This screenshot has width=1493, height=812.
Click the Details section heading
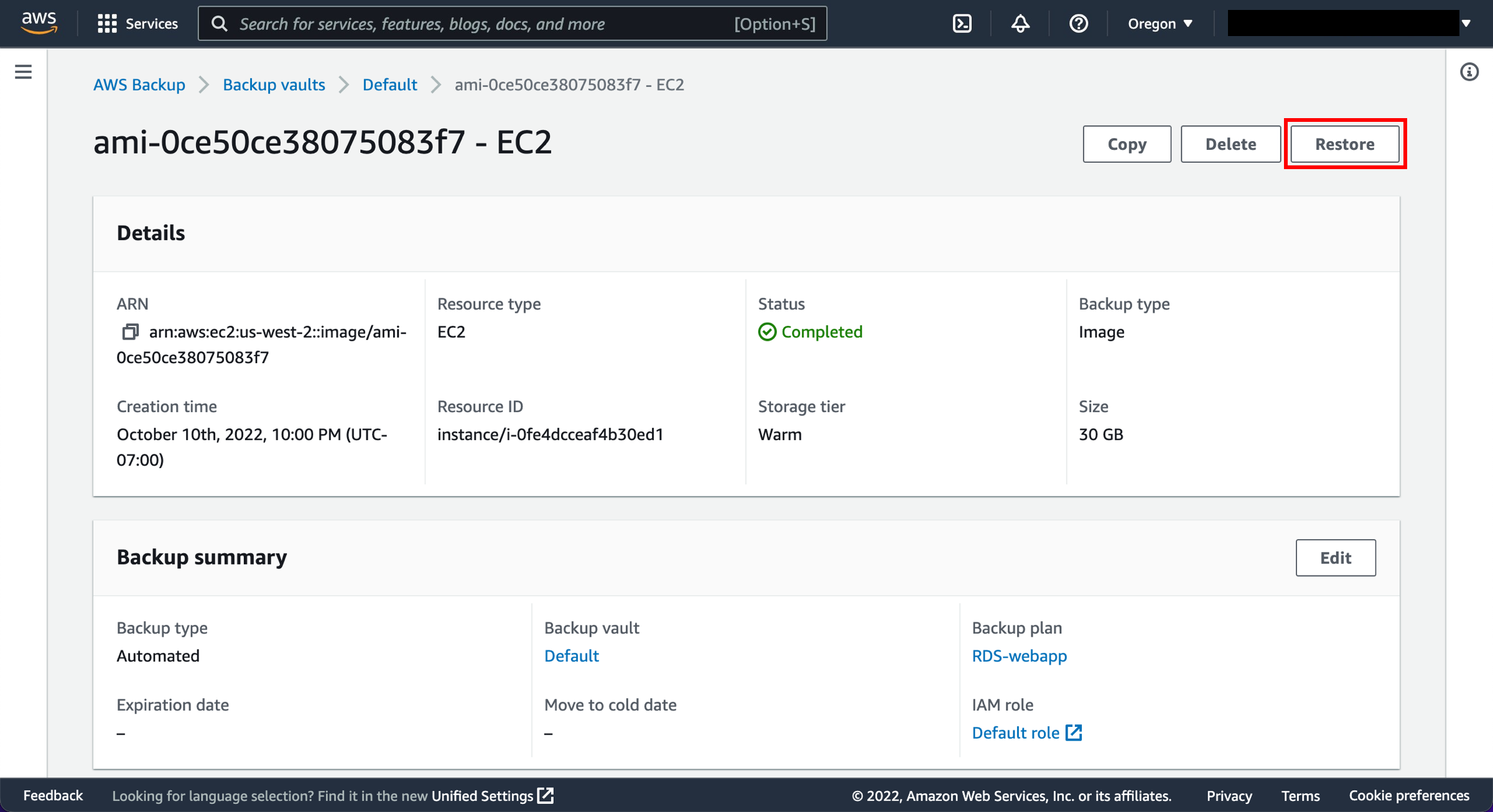pyautogui.click(x=151, y=233)
